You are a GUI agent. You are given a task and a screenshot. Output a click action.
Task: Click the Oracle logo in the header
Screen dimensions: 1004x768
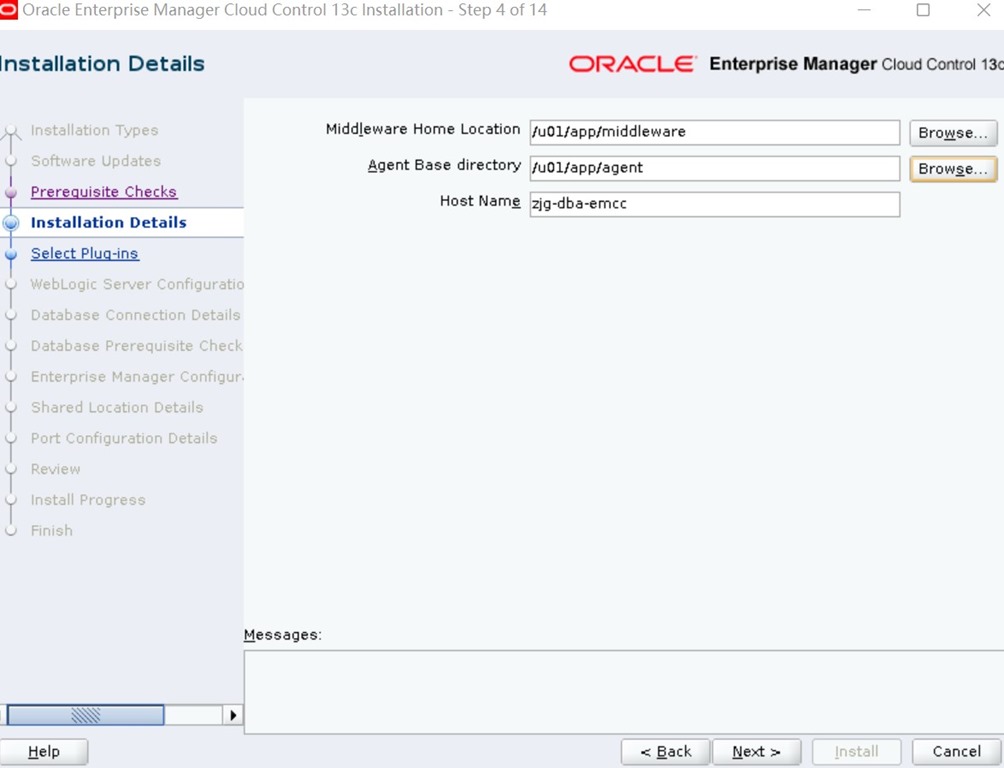coord(631,64)
